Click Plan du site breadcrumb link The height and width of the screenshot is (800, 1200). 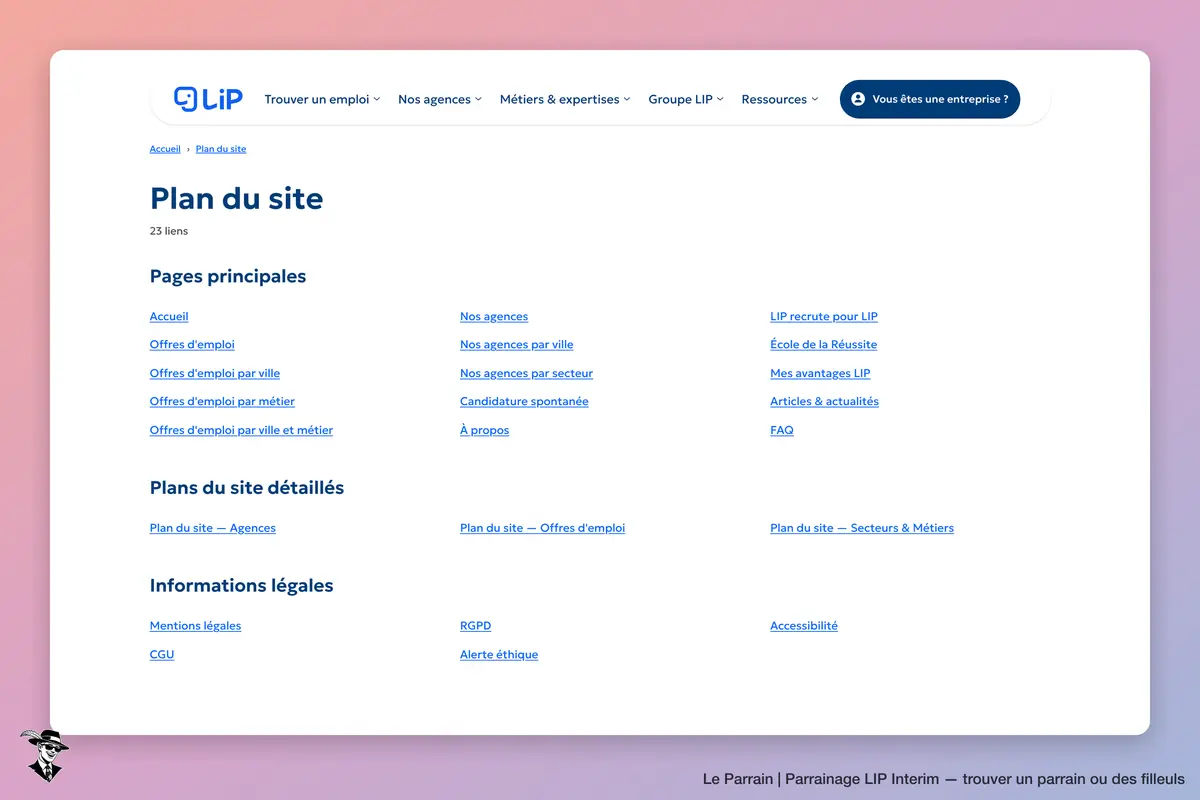(x=221, y=149)
